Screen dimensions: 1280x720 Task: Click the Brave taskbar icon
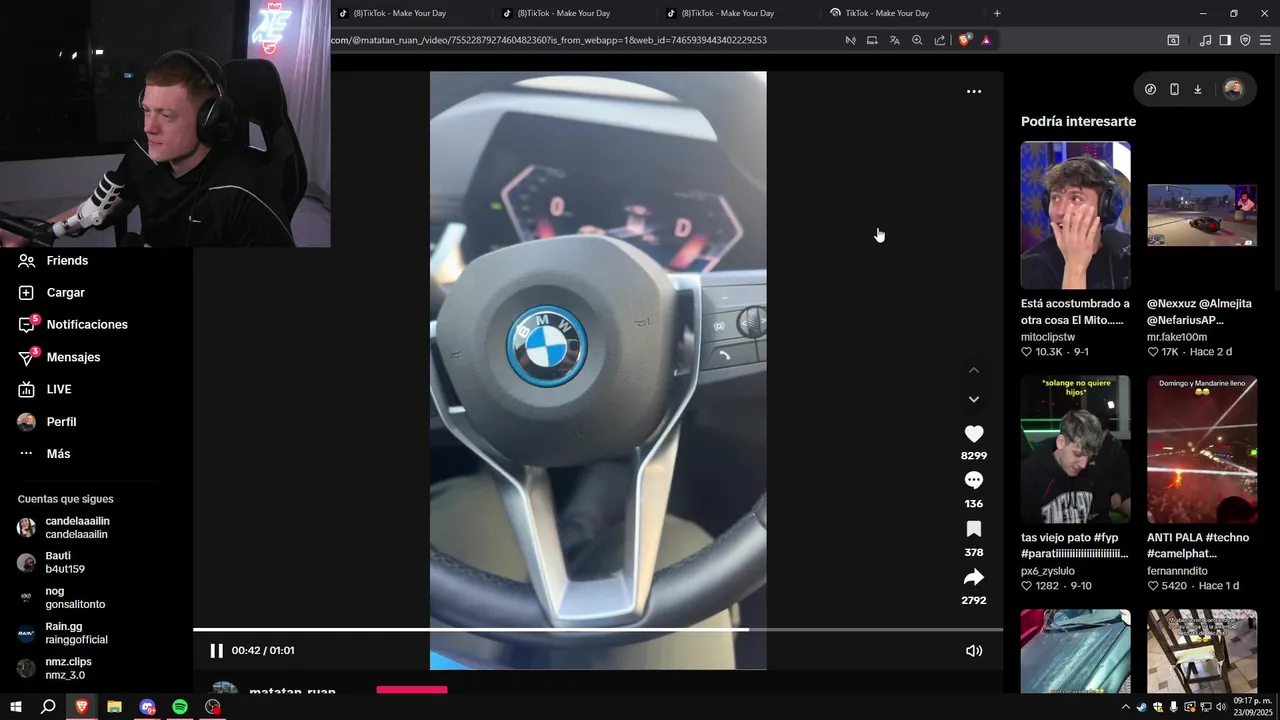pos(81,706)
